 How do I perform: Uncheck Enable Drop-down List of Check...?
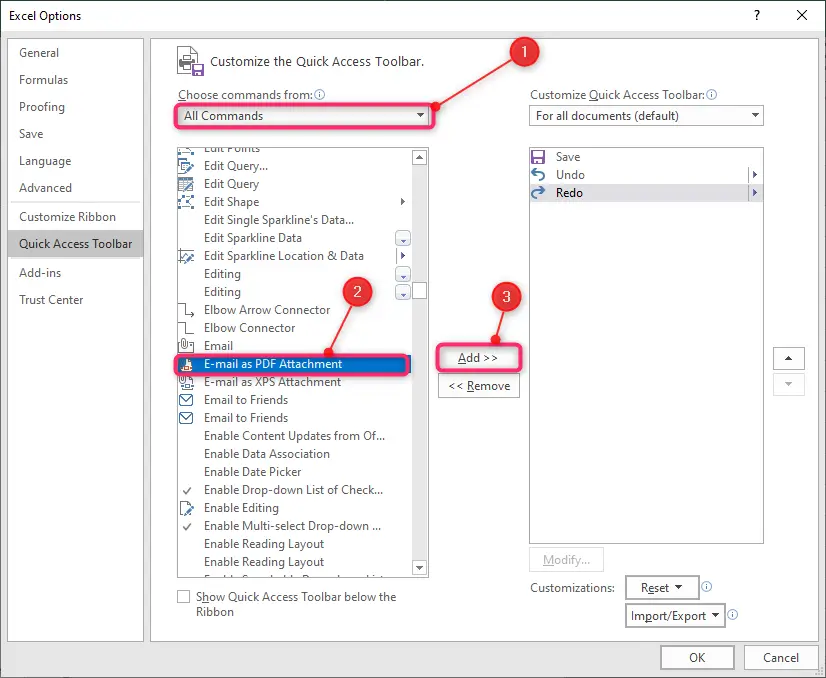pyautogui.click(x=186, y=489)
